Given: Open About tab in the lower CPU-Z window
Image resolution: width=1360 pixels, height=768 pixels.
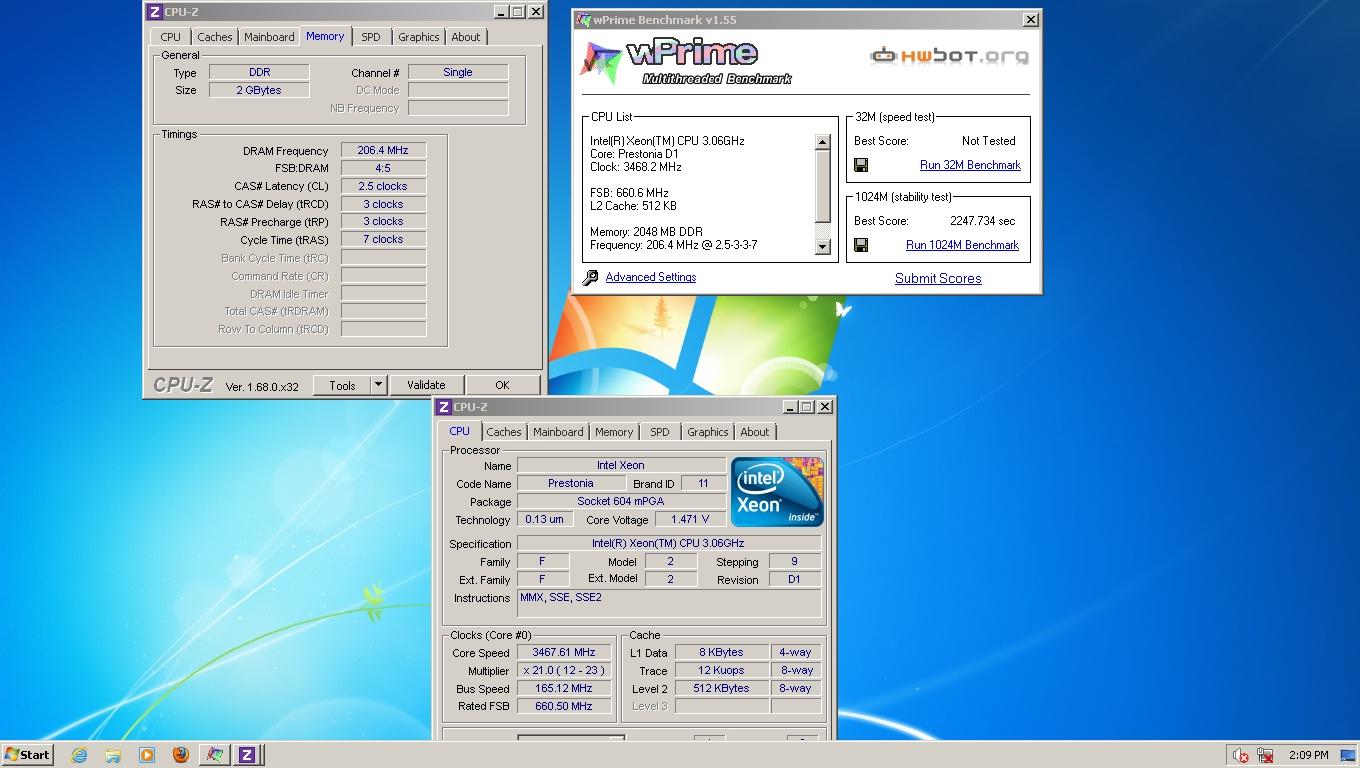Looking at the screenshot, I should pyautogui.click(x=755, y=432).
